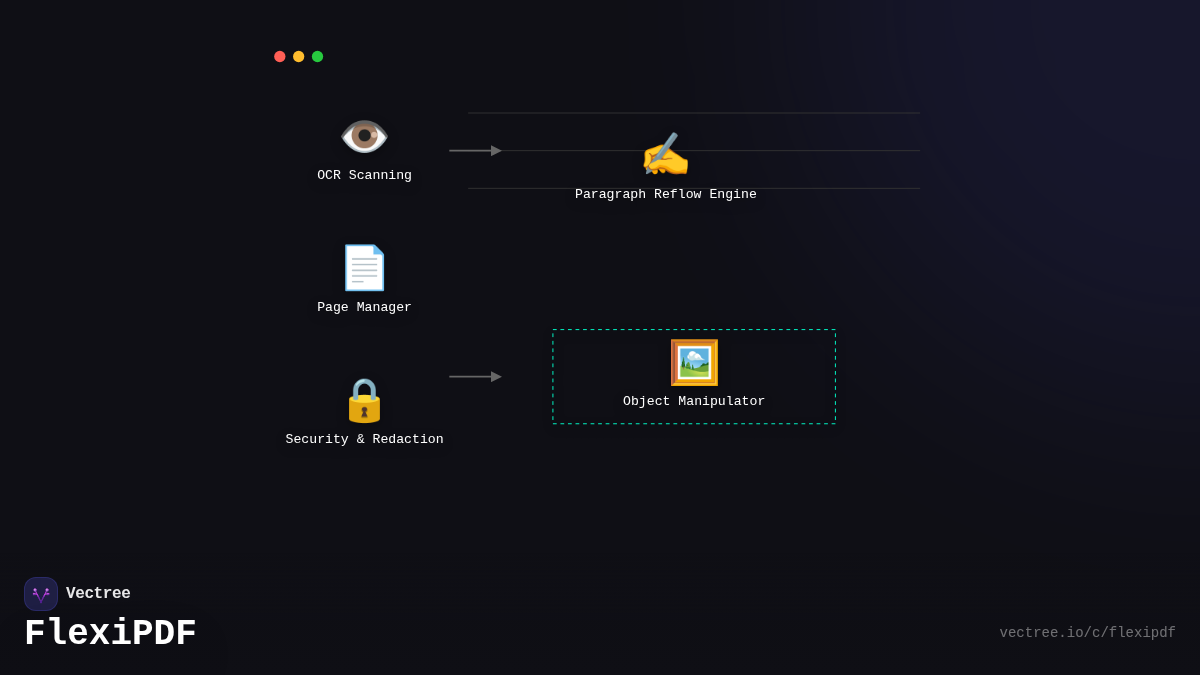
Task: Click the Object Manipulator label
Action: pyautogui.click(x=694, y=402)
